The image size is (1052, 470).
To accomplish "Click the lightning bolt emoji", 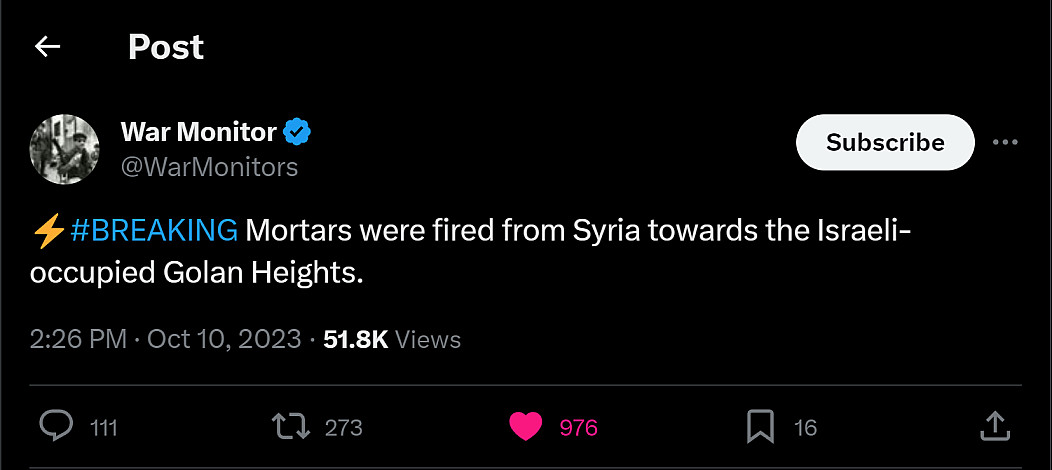I will click(48, 231).
